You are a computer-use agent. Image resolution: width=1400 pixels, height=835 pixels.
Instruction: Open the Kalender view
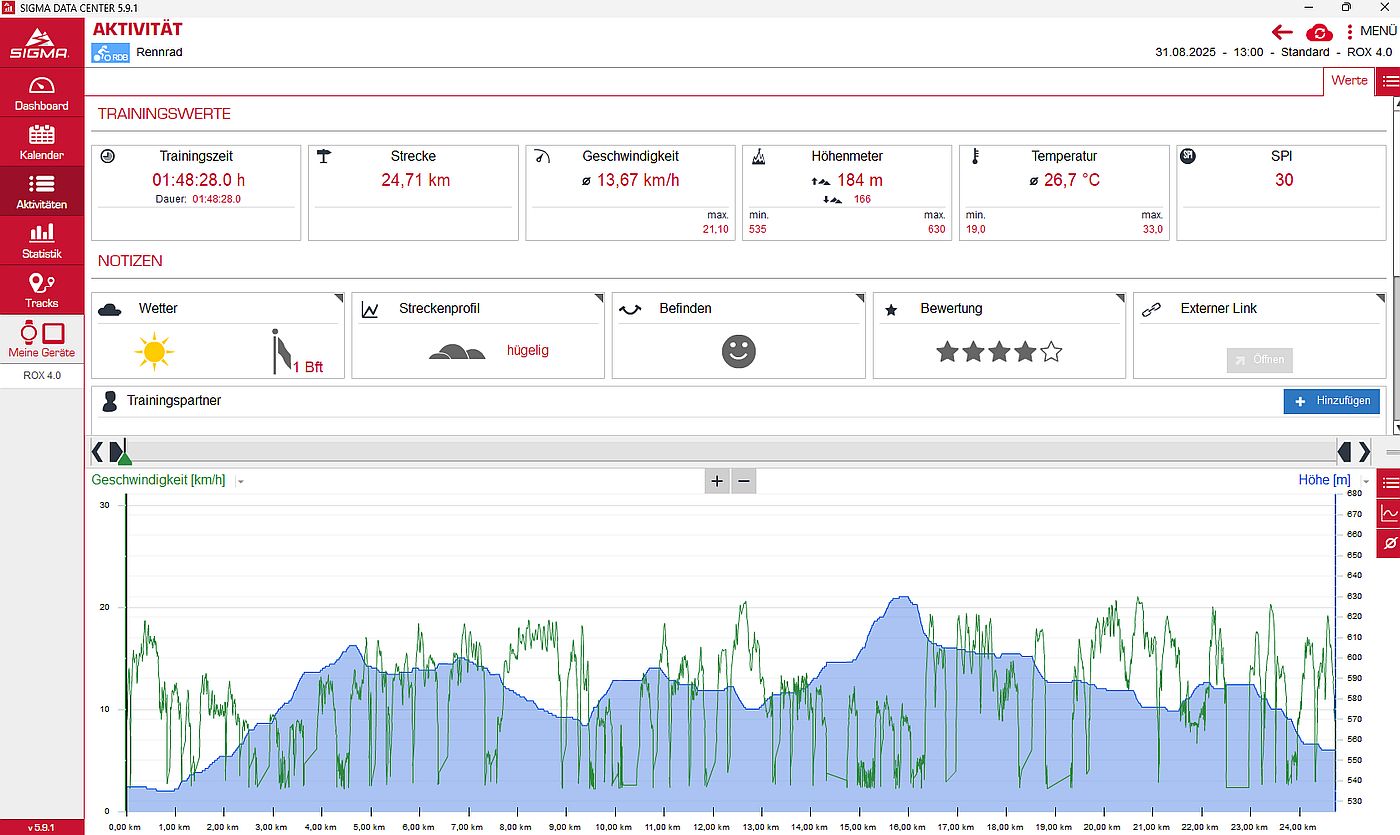[x=41, y=143]
